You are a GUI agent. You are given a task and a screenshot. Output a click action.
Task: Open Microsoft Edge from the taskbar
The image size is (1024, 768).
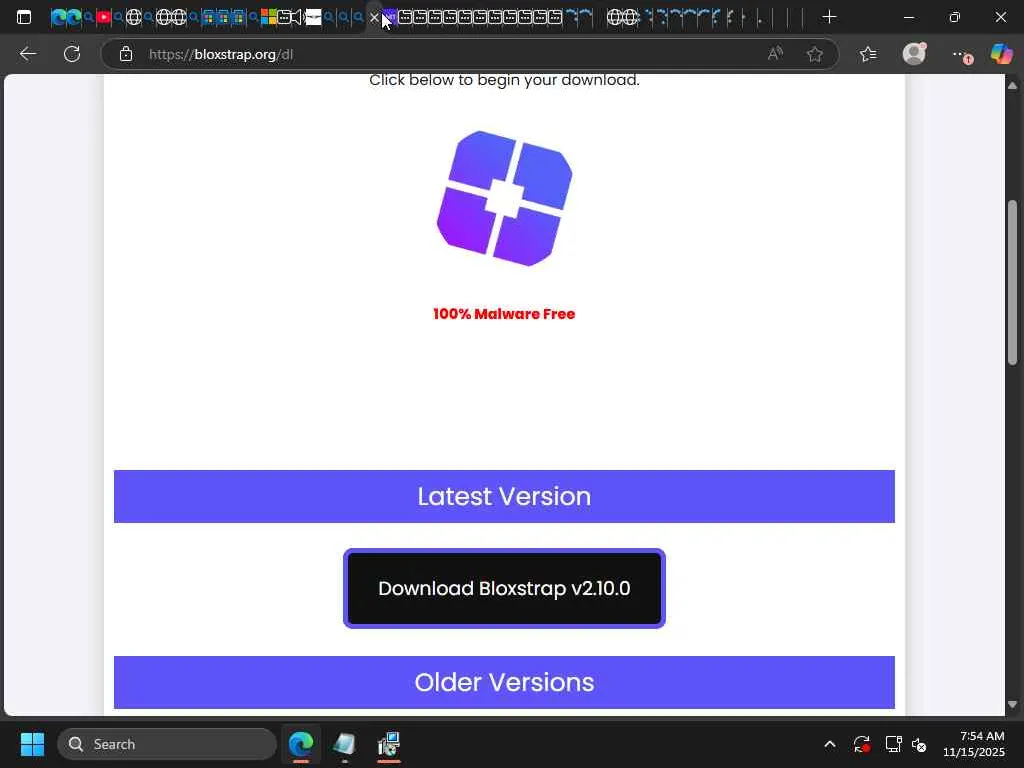pos(301,744)
